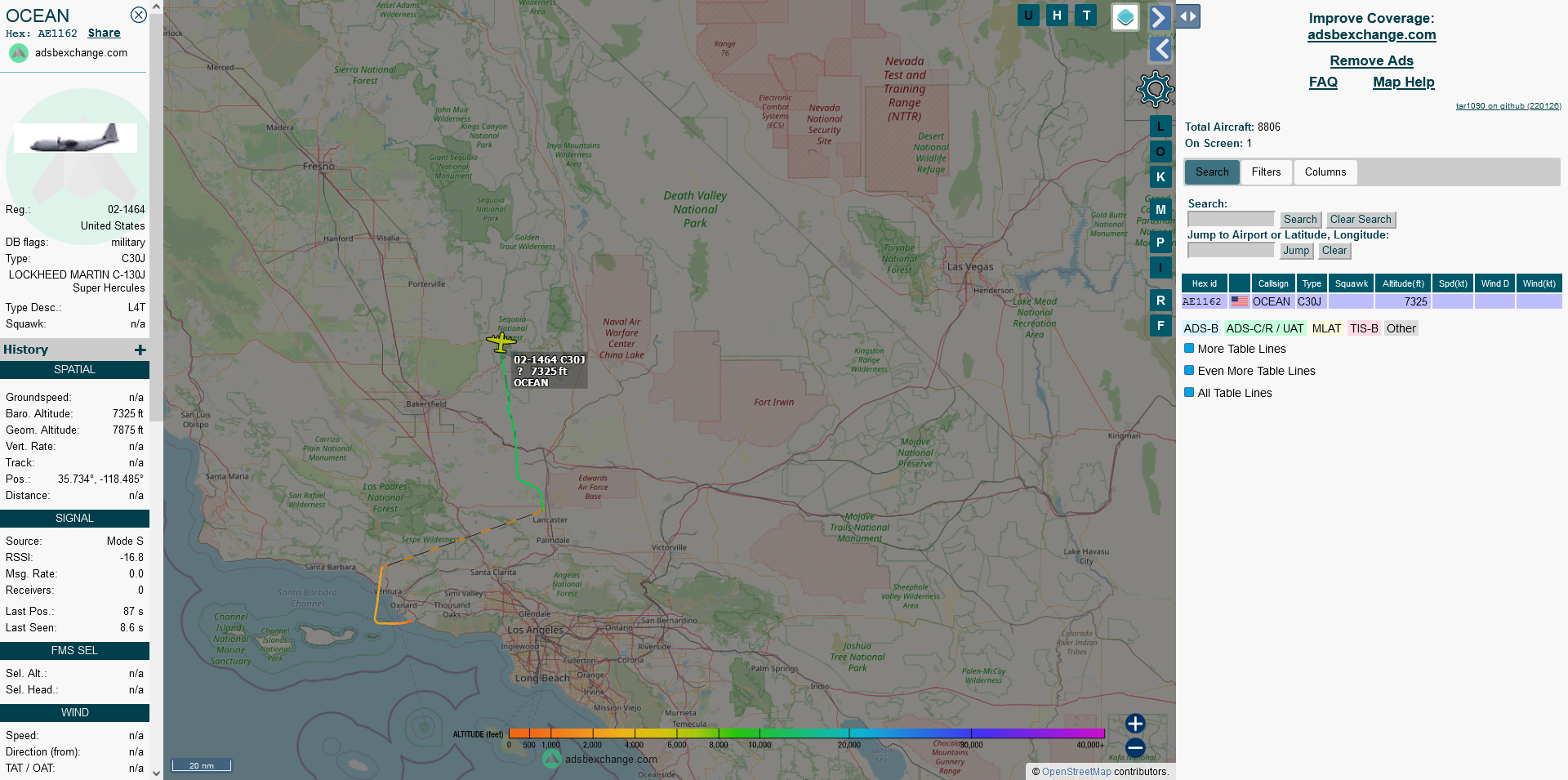This screenshot has height=780, width=1568.
Task: Toggle the P map button
Action: 1160,243
